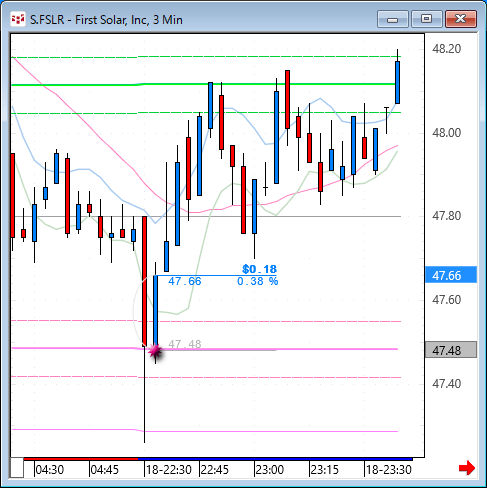Image resolution: width=487 pixels, height=488 pixels.
Task: Click the 23:15 time axis label
Action: (x=325, y=470)
